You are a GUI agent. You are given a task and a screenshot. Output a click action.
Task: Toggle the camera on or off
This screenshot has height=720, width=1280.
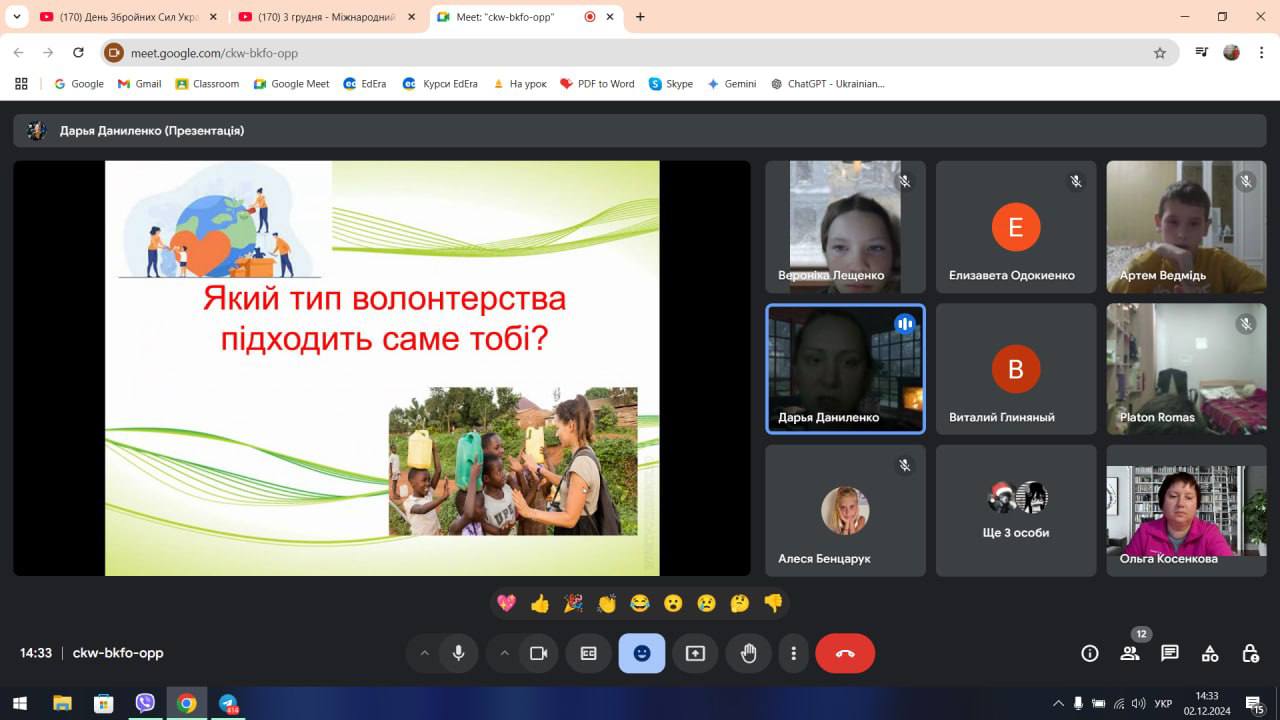[538, 653]
